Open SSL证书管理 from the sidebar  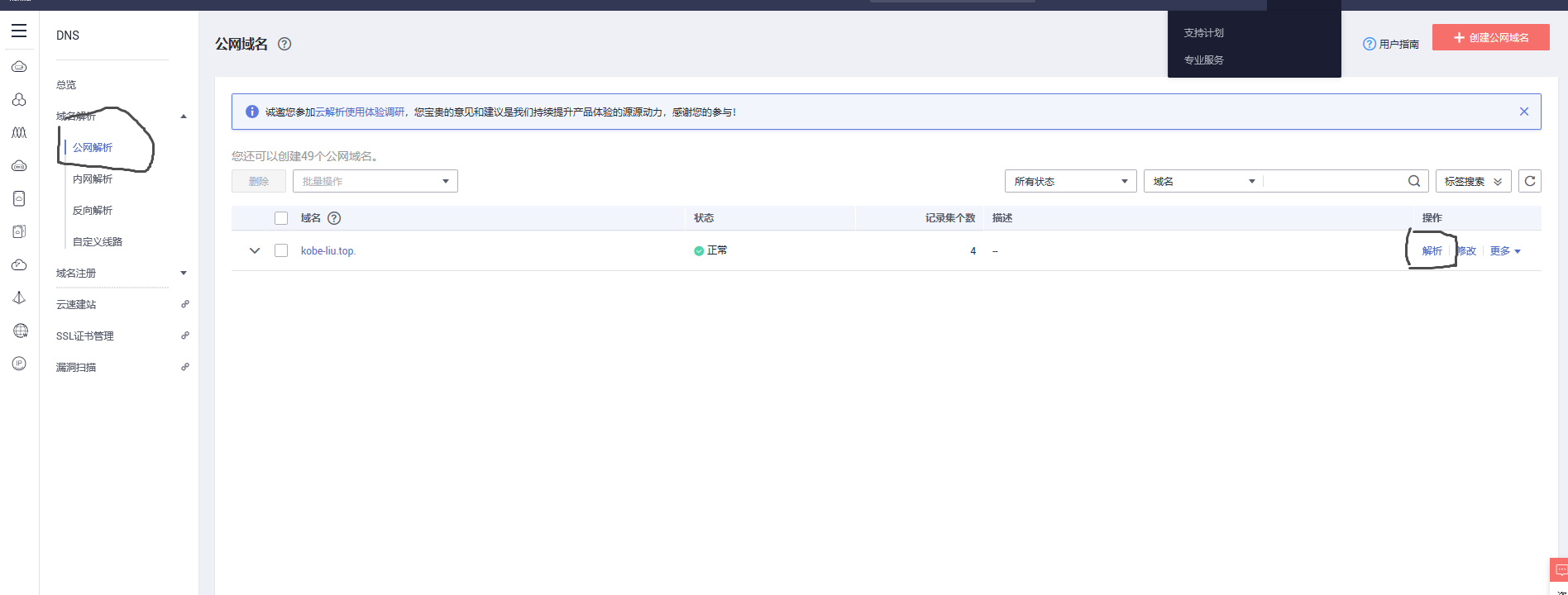(x=85, y=336)
